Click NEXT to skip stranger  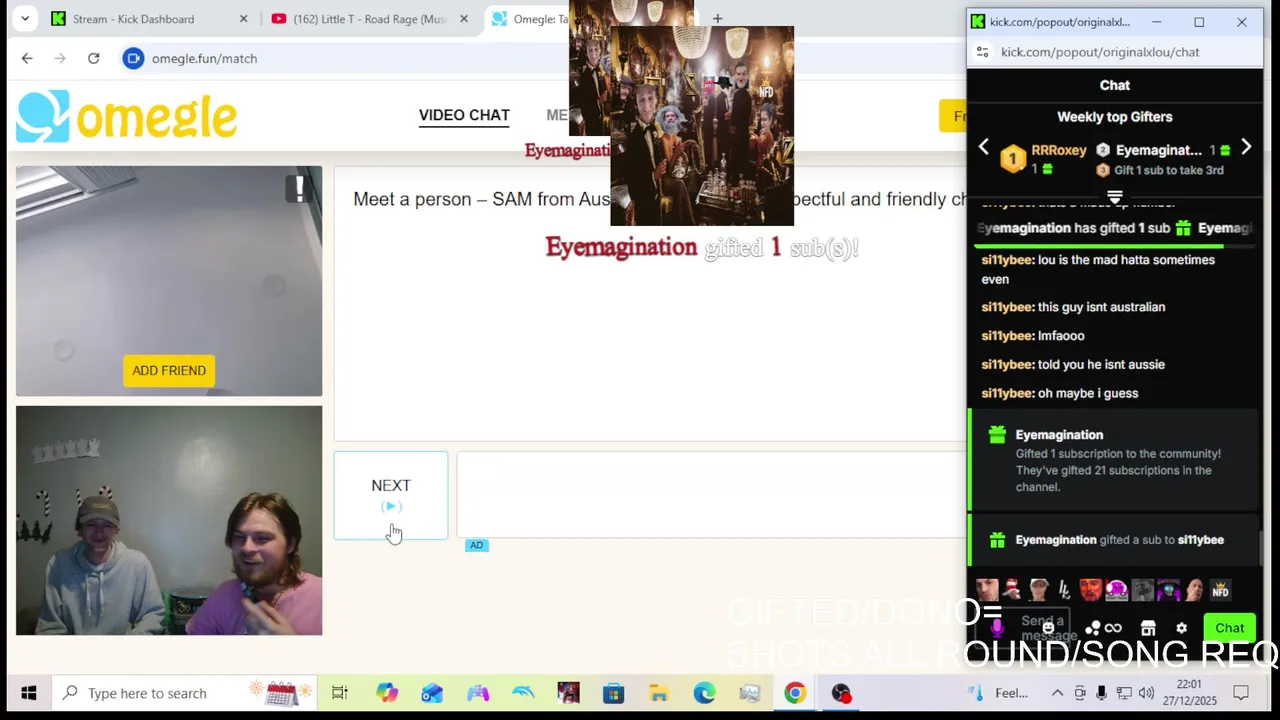[x=391, y=495]
